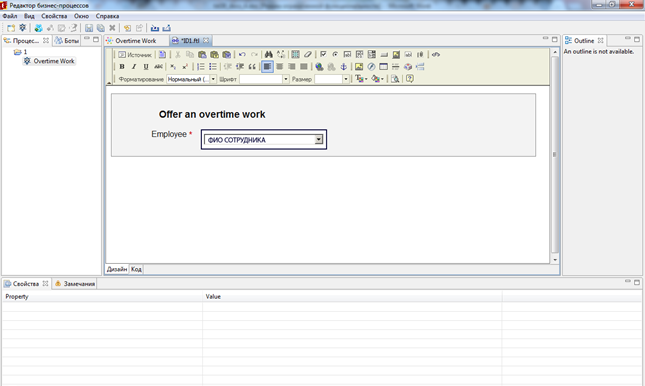
Task: Open Find with the binoculars icon
Action: pos(269,54)
